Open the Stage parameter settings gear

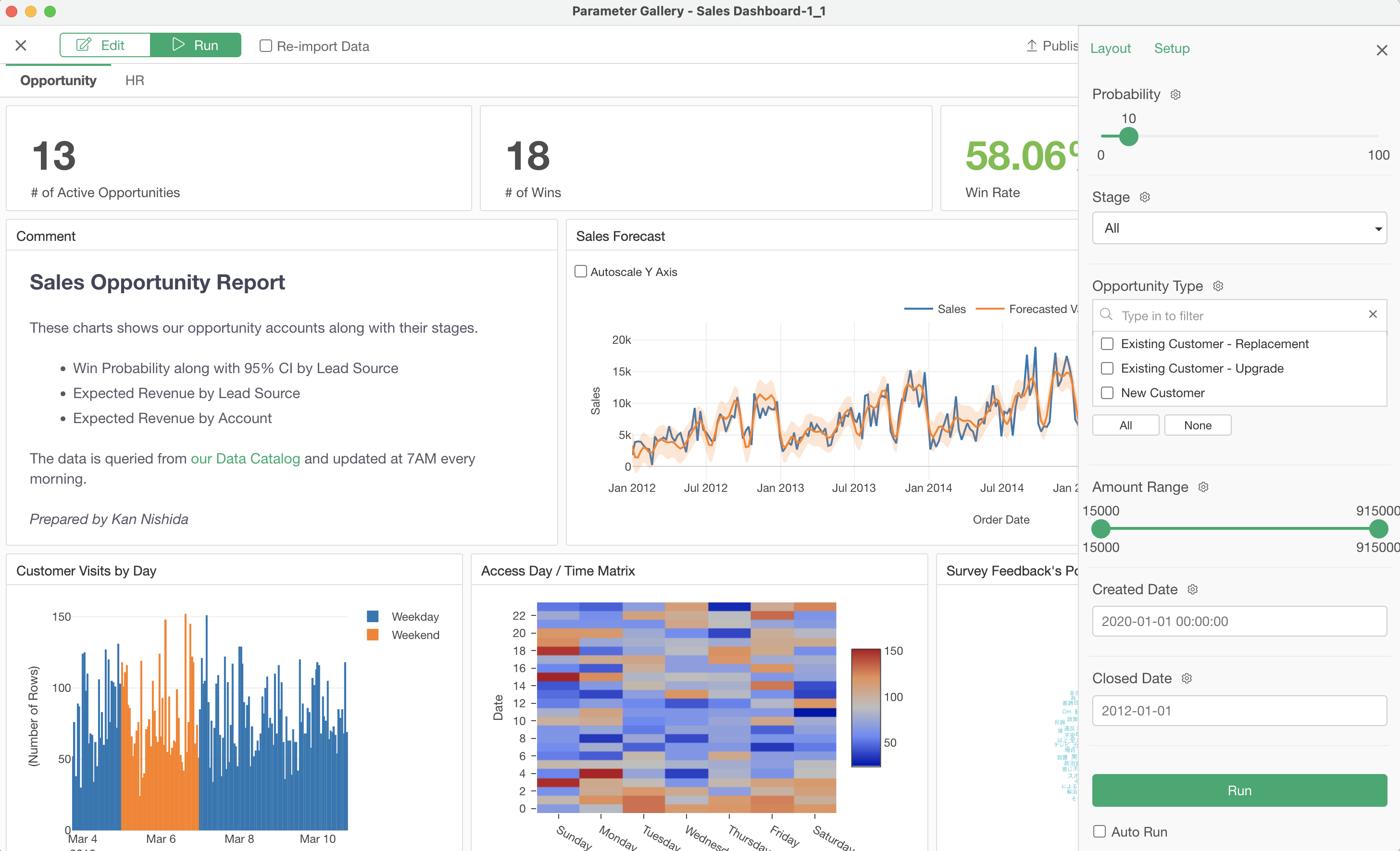[1145, 197]
